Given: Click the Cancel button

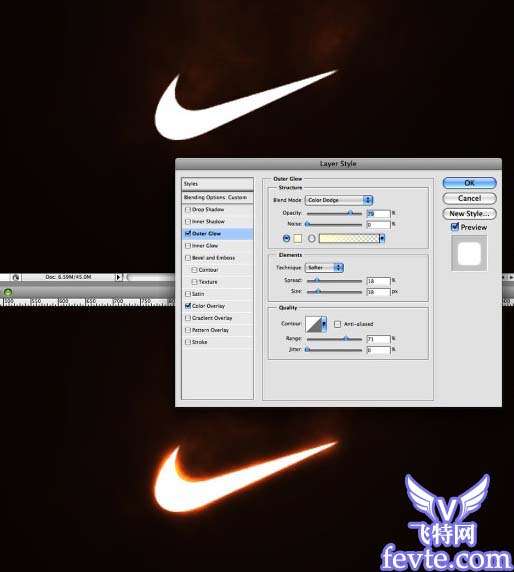Looking at the screenshot, I should (469, 198).
